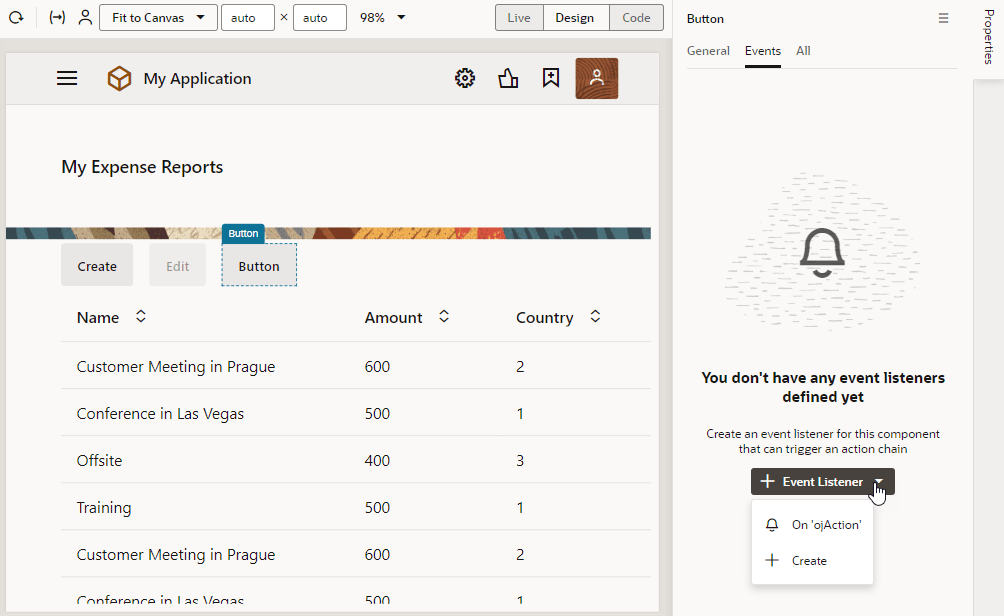This screenshot has height=616, width=1004.
Task: Click the Training table row
Action: (356, 507)
